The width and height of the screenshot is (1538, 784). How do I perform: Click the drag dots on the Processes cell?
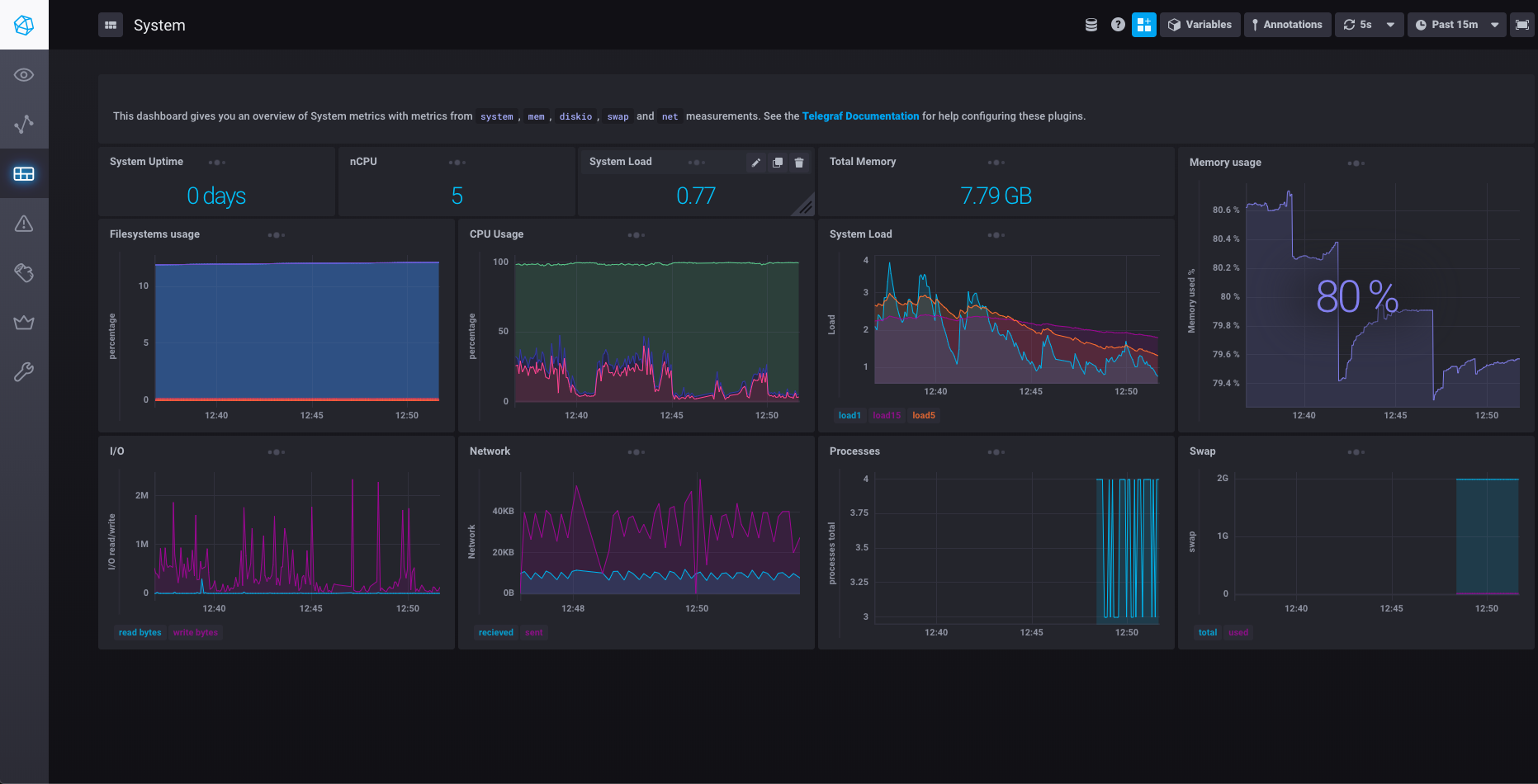[996, 452]
